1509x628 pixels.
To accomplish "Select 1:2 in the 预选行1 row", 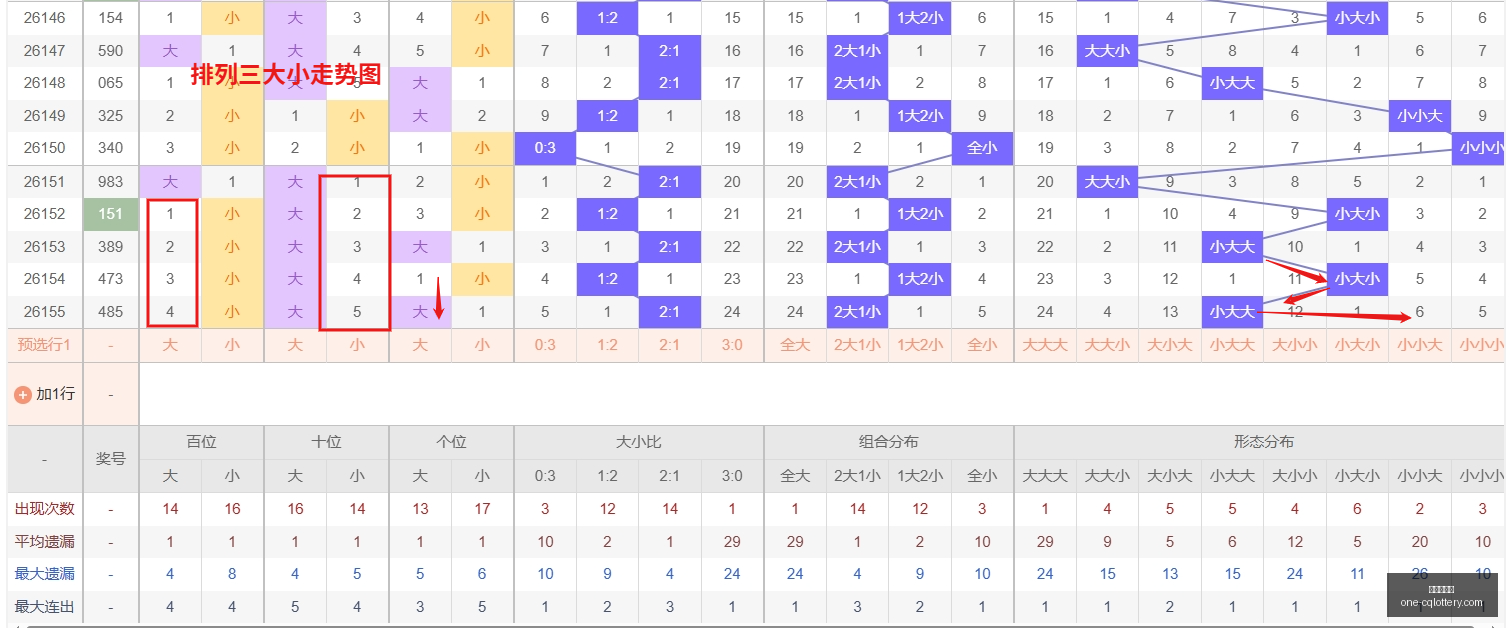I will (607, 345).
